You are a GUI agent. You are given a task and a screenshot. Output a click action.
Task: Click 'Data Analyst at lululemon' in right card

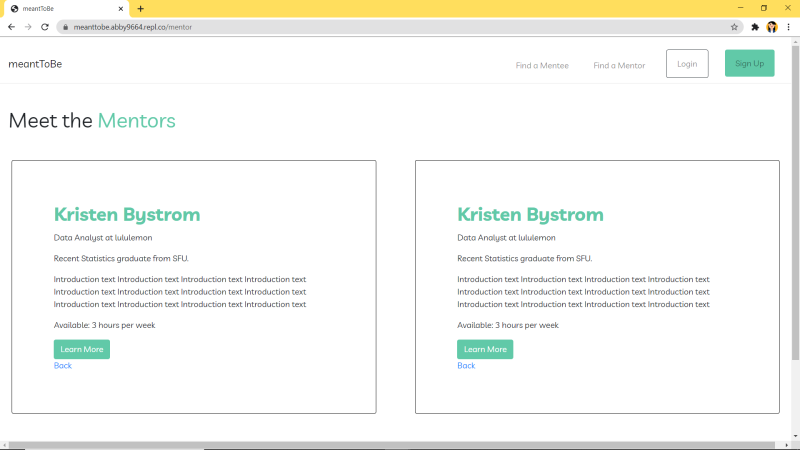(507, 238)
